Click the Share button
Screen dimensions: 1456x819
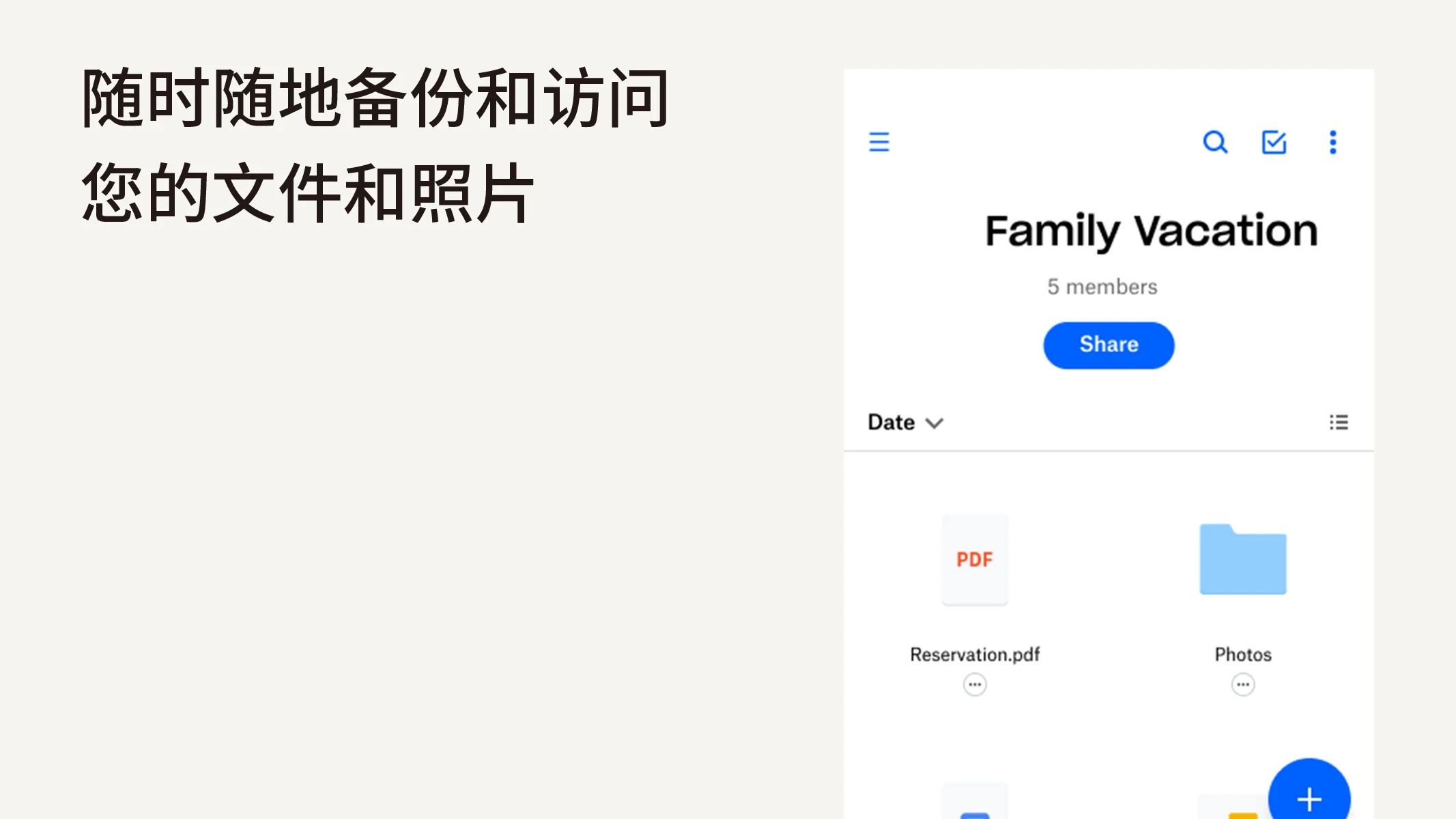[x=1109, y=344]
